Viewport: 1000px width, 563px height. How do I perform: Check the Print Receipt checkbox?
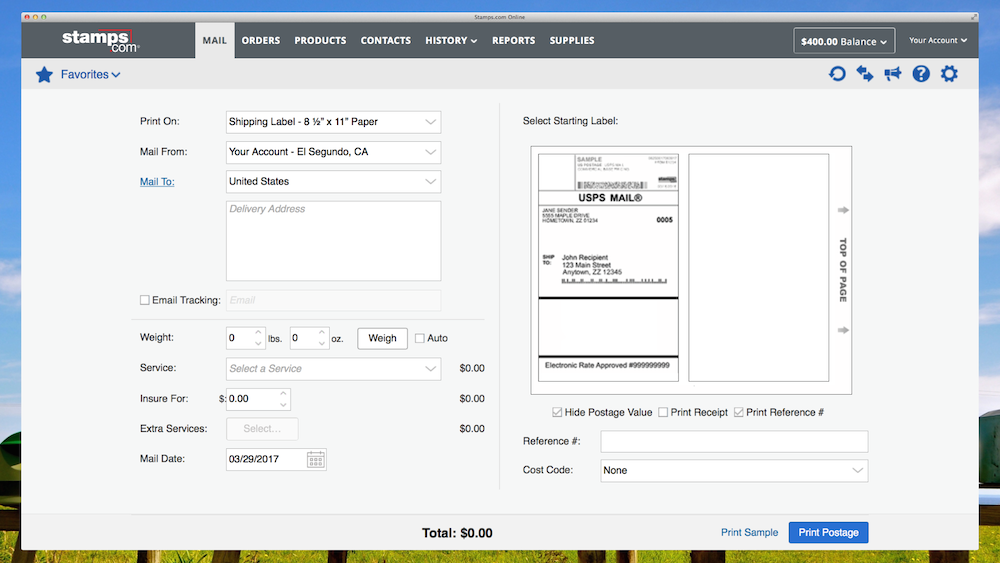click(x=663, y=413)
